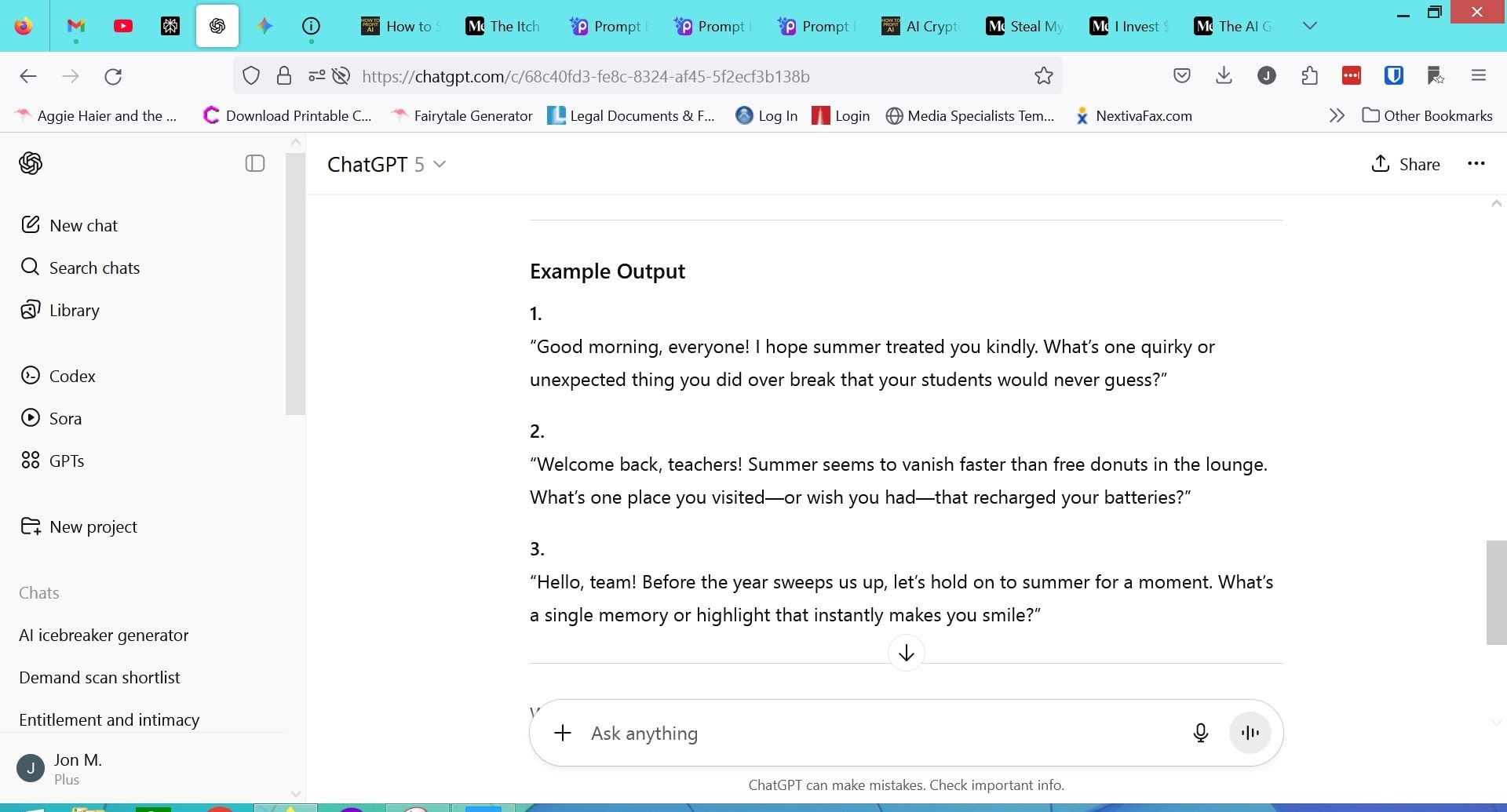The height and width of the screenshot is (812, 1507).
Task: Click the scroll-to-bottom arrow button
Action: (906, 653)
